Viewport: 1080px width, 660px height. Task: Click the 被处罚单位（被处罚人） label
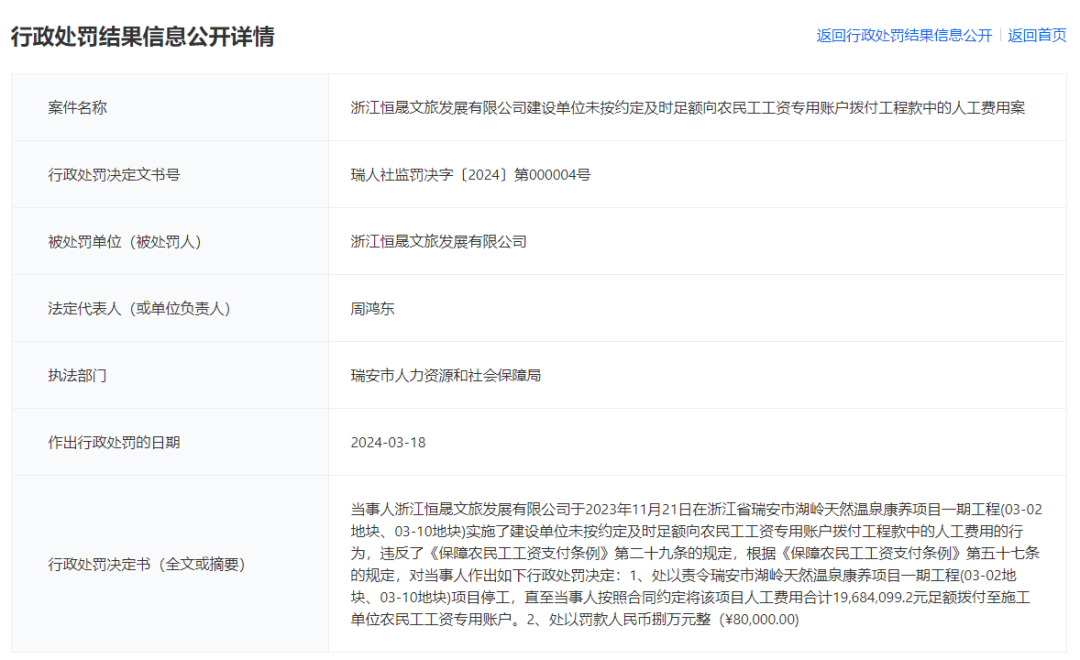click(x=125, y=242)
